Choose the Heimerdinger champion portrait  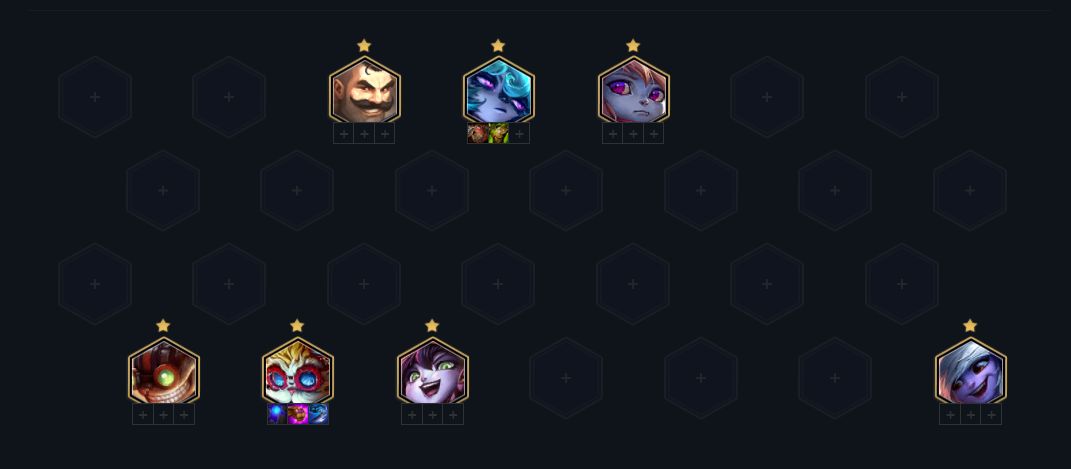298,371
